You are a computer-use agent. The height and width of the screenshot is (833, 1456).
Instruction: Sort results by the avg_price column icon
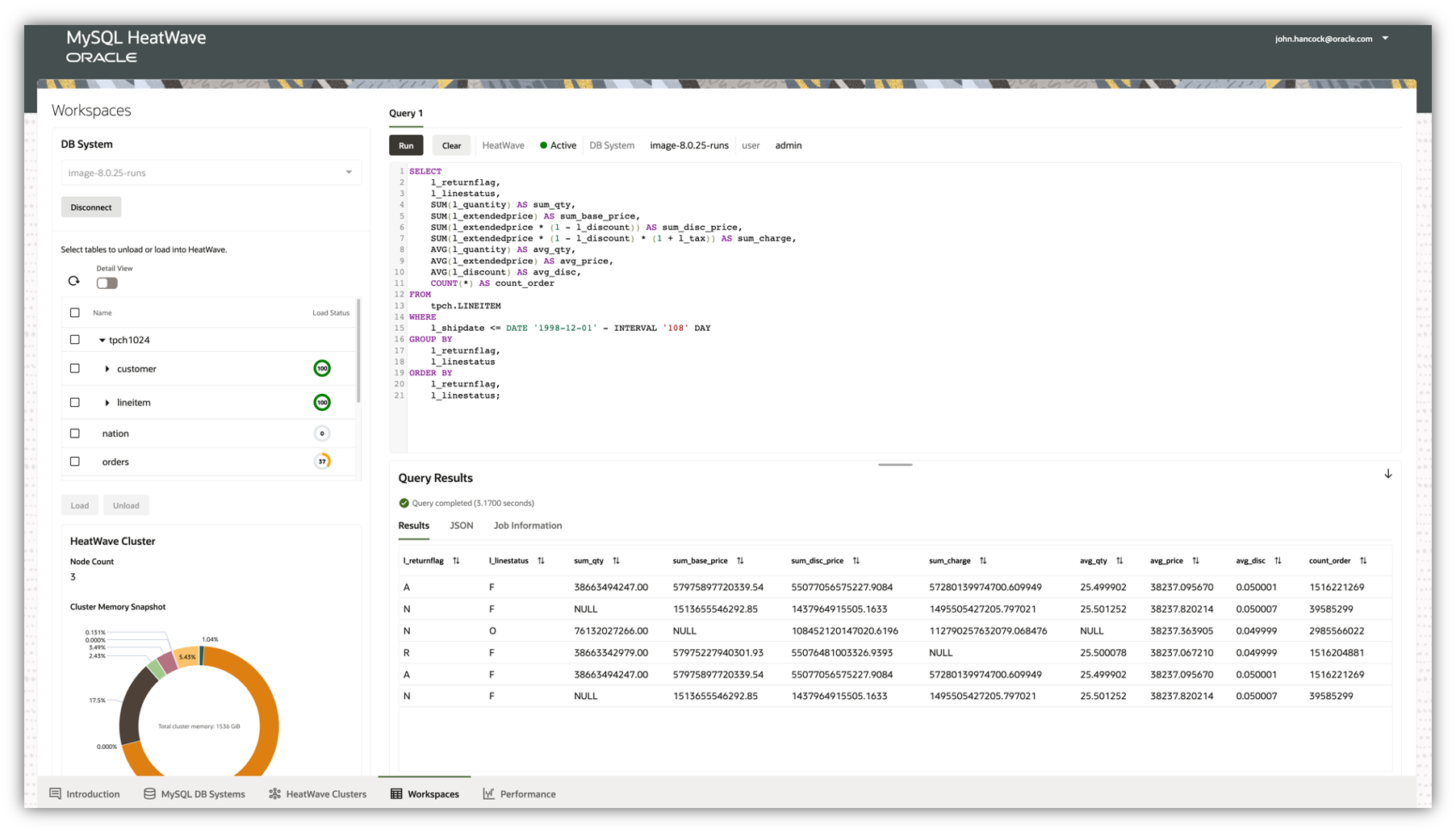1195,560
